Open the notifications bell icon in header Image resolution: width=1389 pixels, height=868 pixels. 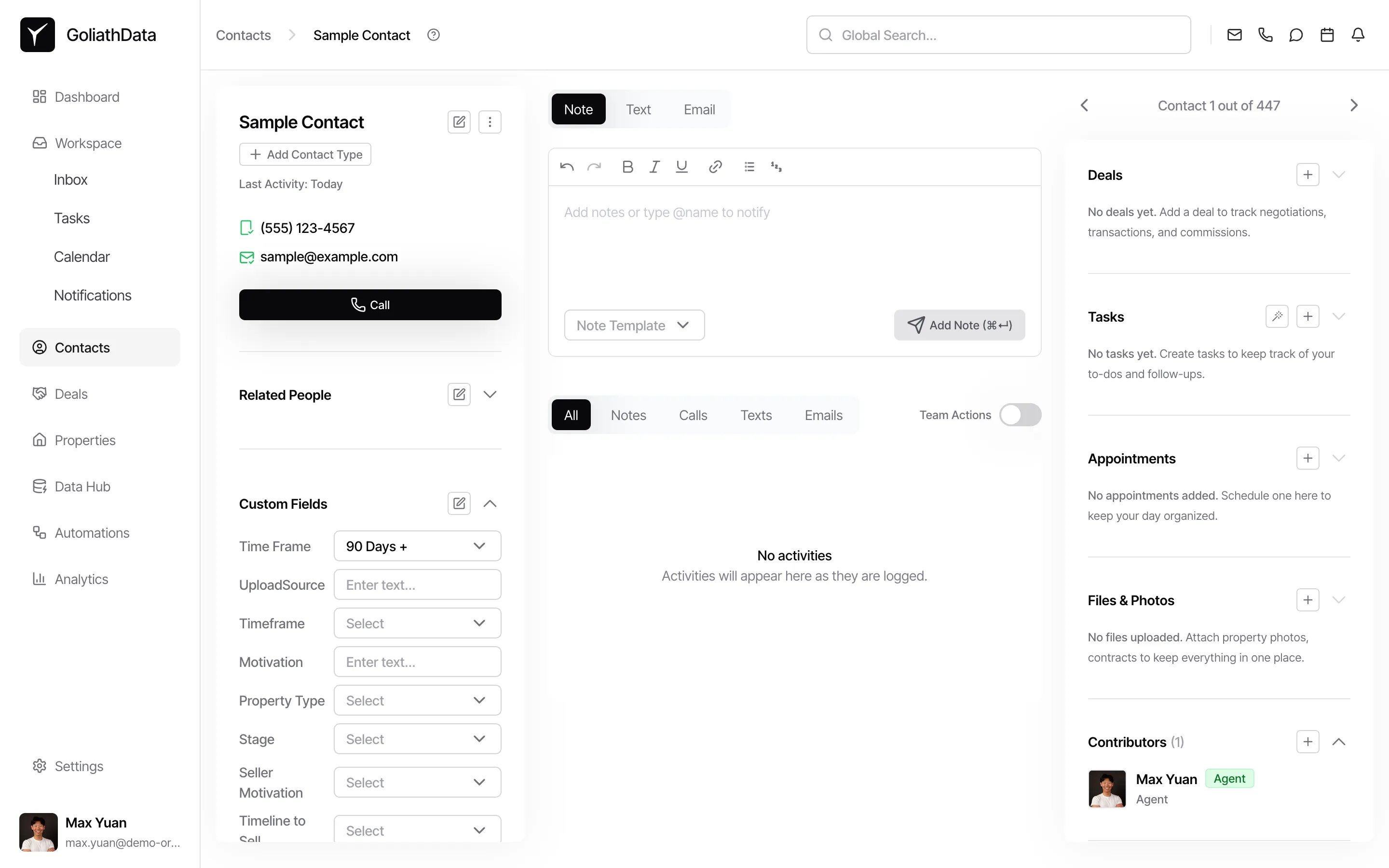(1358, 35)
